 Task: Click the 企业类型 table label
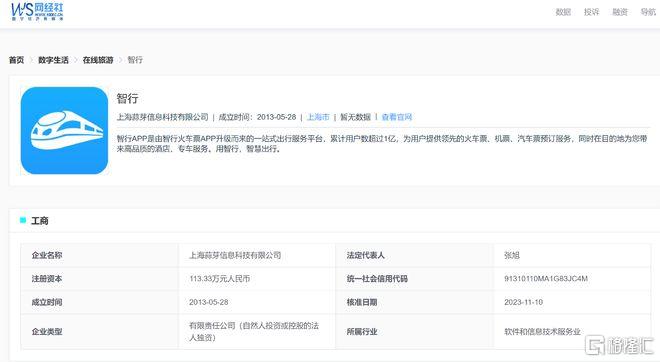click(47, 332)
